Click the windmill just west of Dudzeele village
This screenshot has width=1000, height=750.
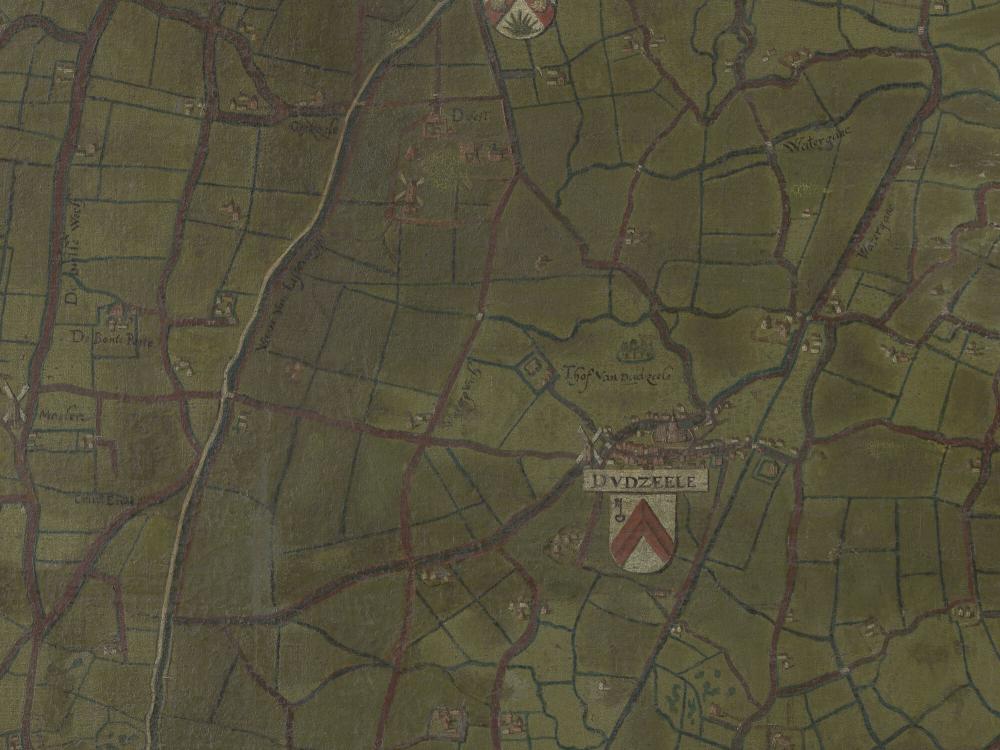click(592, 445)
